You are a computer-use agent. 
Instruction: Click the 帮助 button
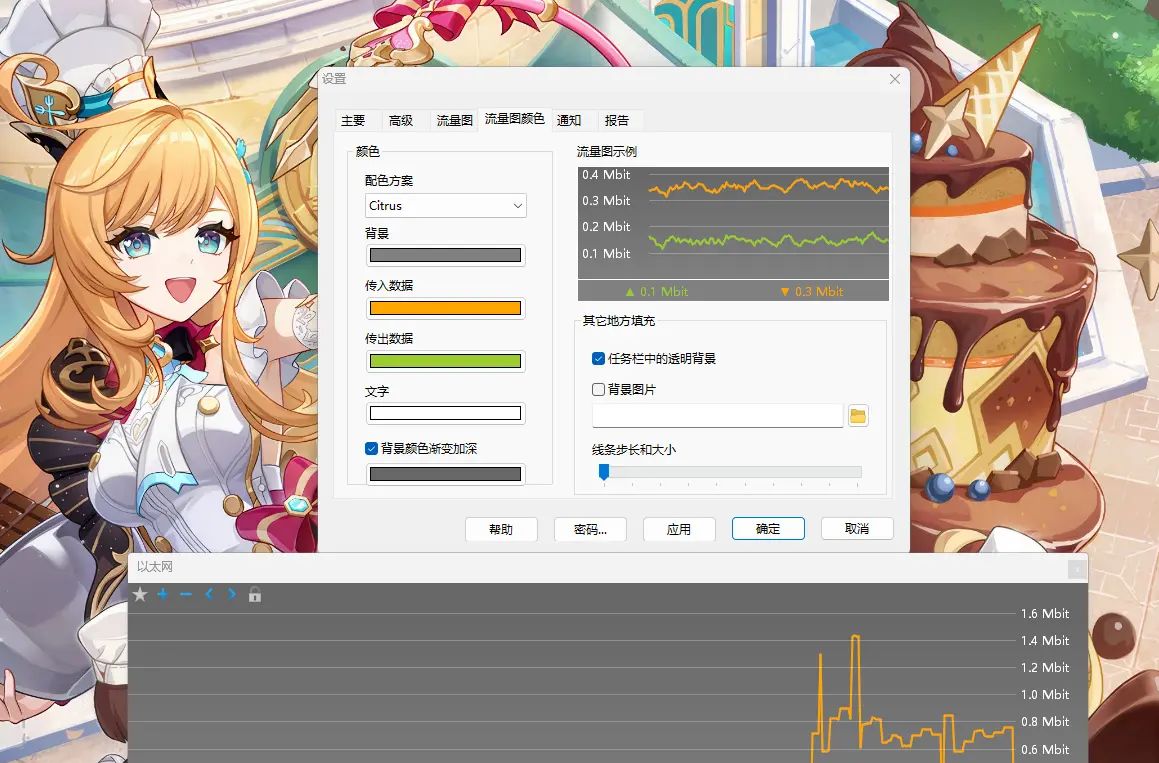pyautogui.click(x=501, y=529)
